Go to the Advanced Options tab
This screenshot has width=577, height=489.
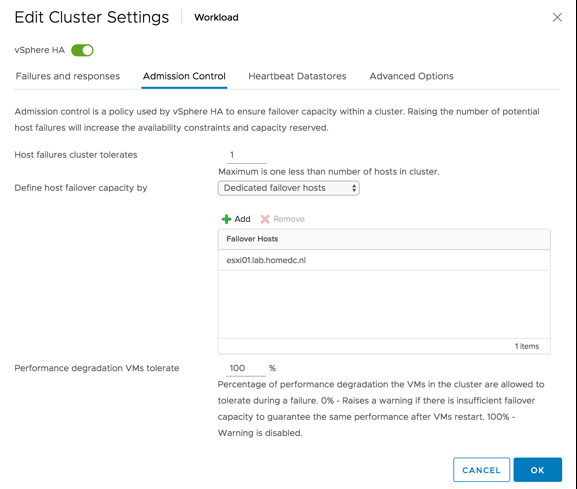[x=411, y=76]
